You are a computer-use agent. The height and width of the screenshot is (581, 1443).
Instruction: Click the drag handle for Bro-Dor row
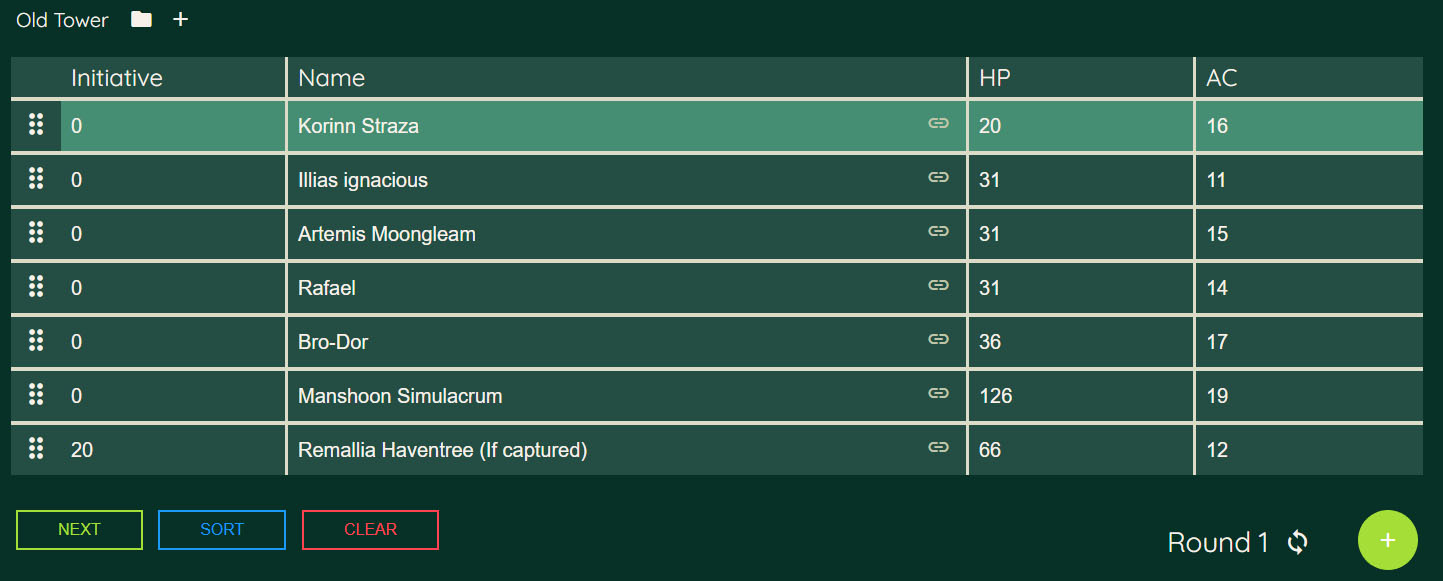pyautogui.click(x=36, y=340)
